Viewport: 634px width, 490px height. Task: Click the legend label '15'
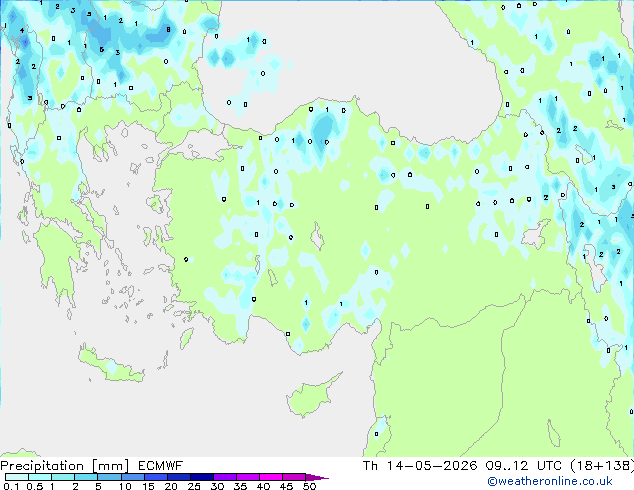tap(148, 486)
